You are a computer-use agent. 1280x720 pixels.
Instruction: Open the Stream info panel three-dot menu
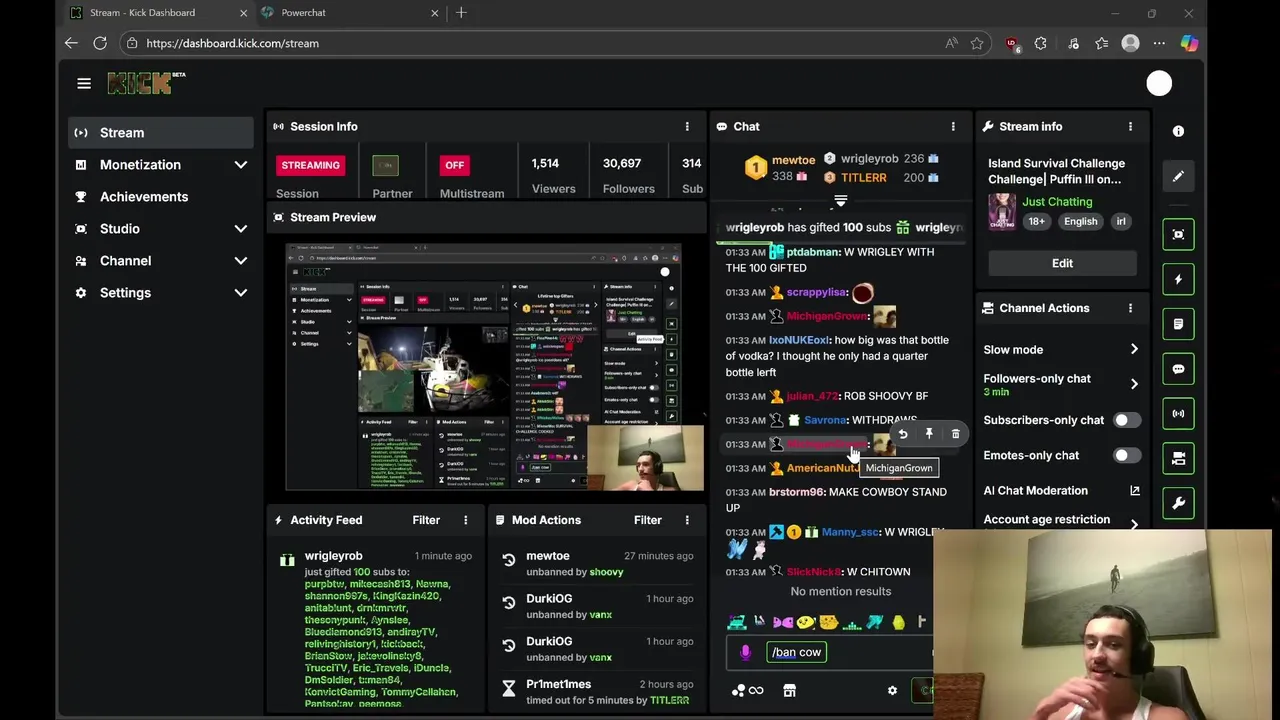point(1131,127)
